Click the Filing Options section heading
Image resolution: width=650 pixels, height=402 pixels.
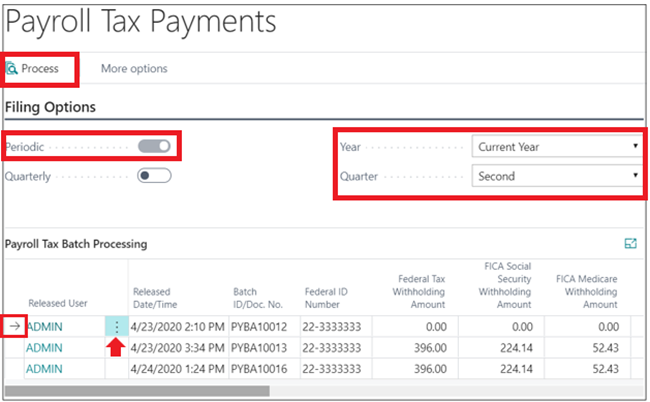point(50,107)
